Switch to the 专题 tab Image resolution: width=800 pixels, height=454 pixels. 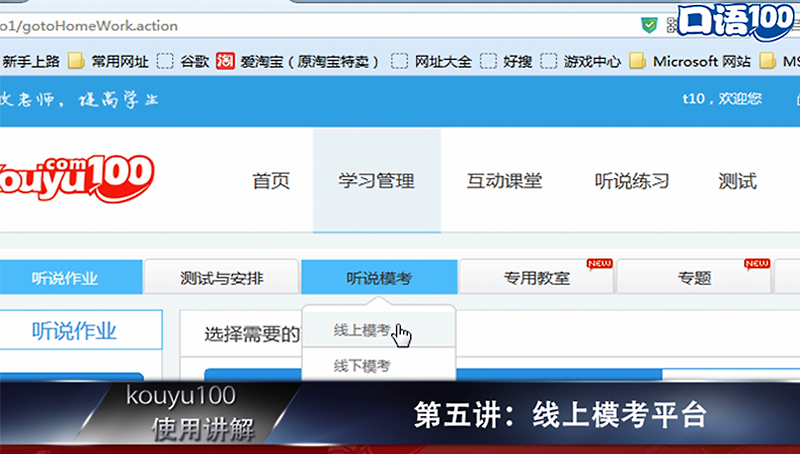[x=694, y=277]
